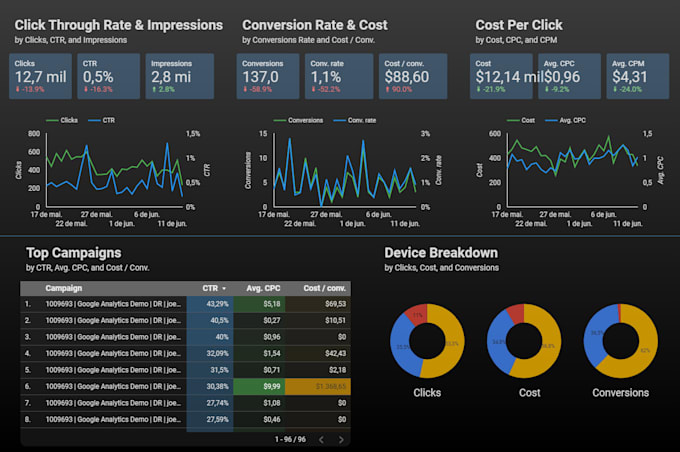The image size is (680, 452).
Task: Click Avg. CPC cell $5,18
Action: point(259,304)
